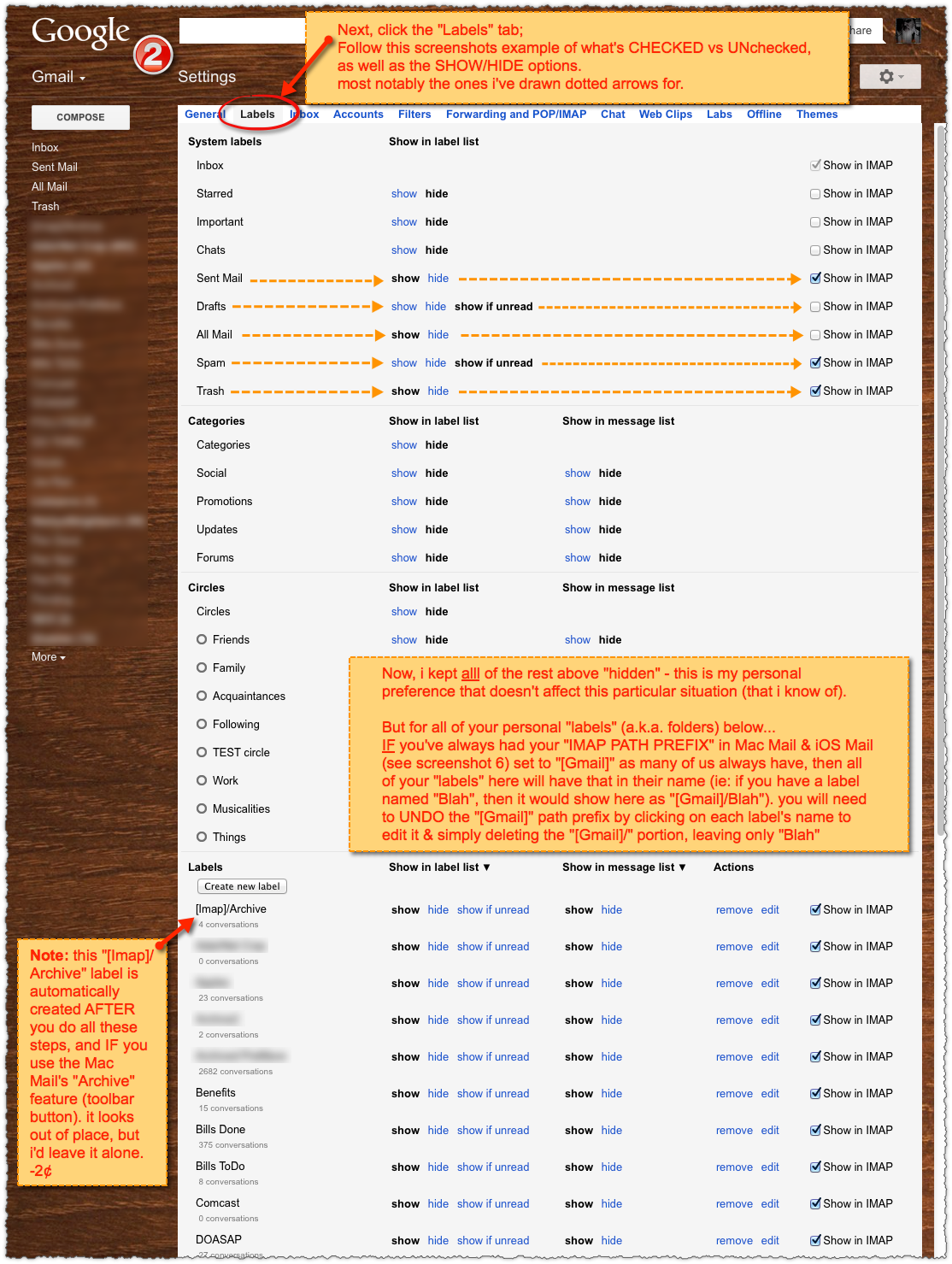Screen dimensions: 952x1264
Task: Open Sent Mail in the sidebar
Action: (x=55, y=168)
